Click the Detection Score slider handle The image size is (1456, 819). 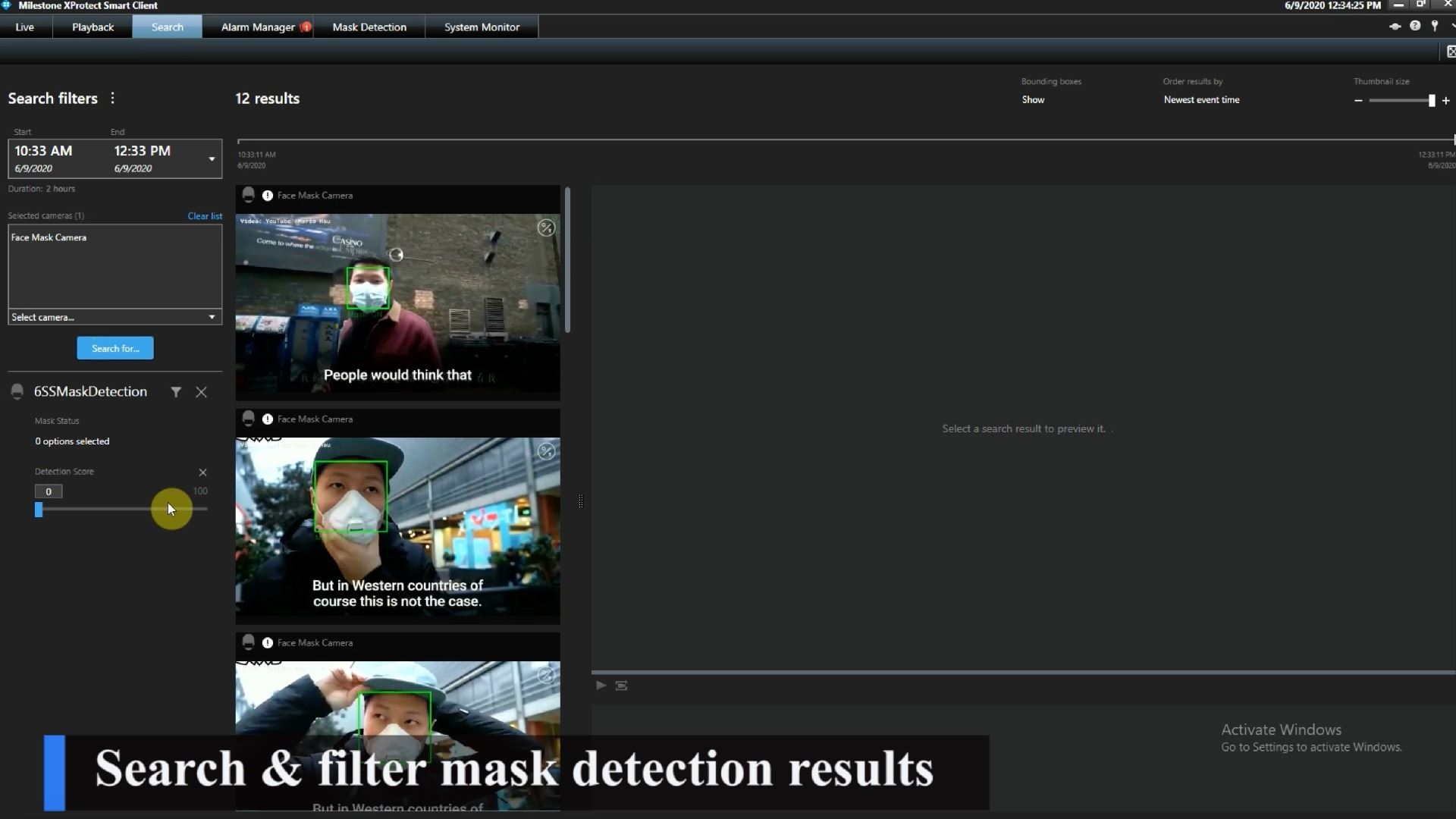point(39,510)
